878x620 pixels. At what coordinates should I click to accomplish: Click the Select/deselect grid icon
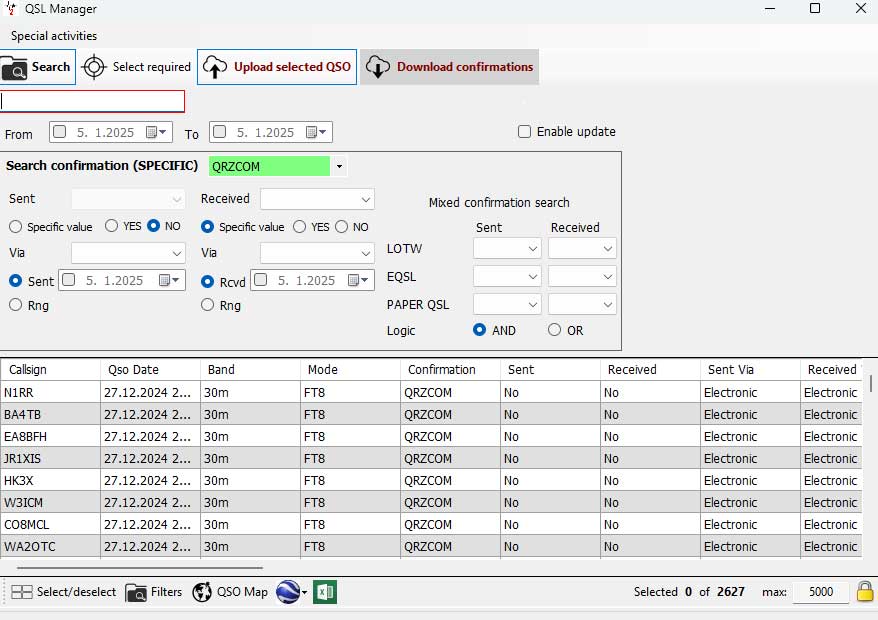coord(22,592)
